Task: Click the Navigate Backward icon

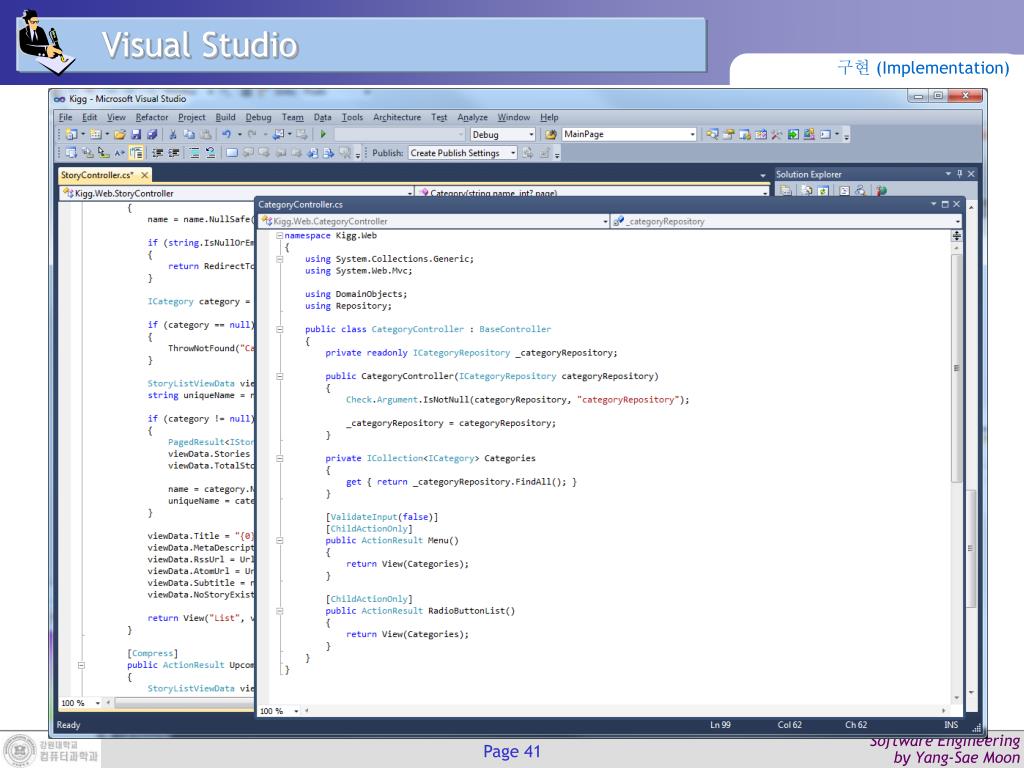Action: 278,134
